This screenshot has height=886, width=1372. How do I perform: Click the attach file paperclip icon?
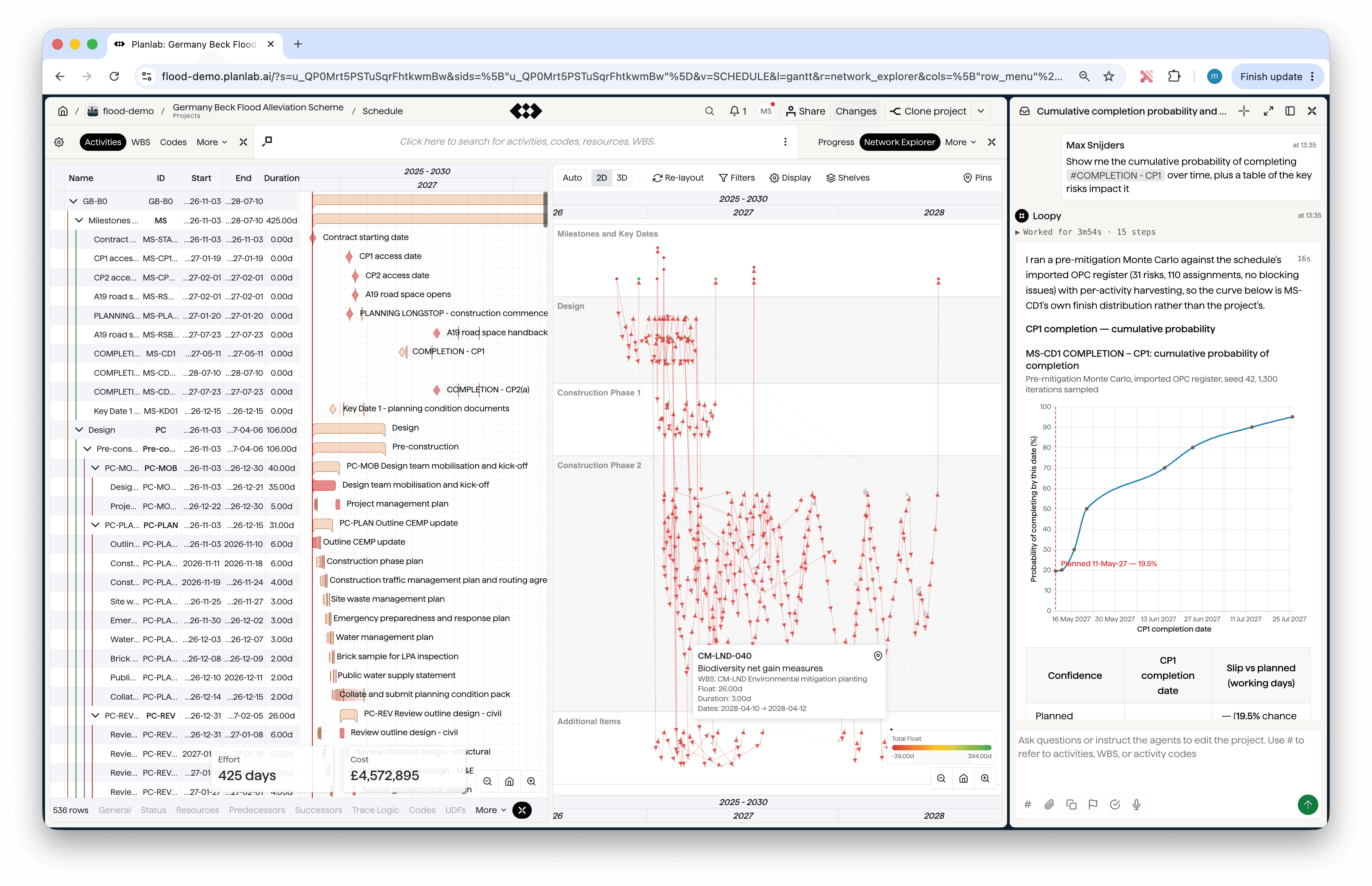(x=1049, y=804)
